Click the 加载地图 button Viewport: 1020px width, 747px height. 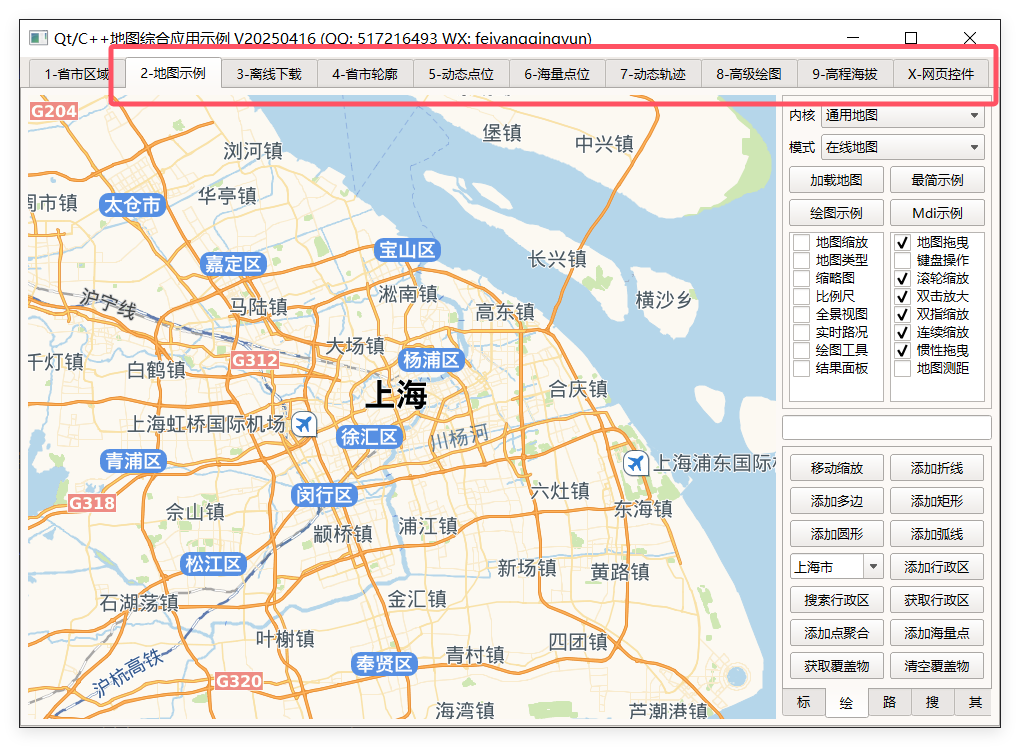click(x=837, y=180)
